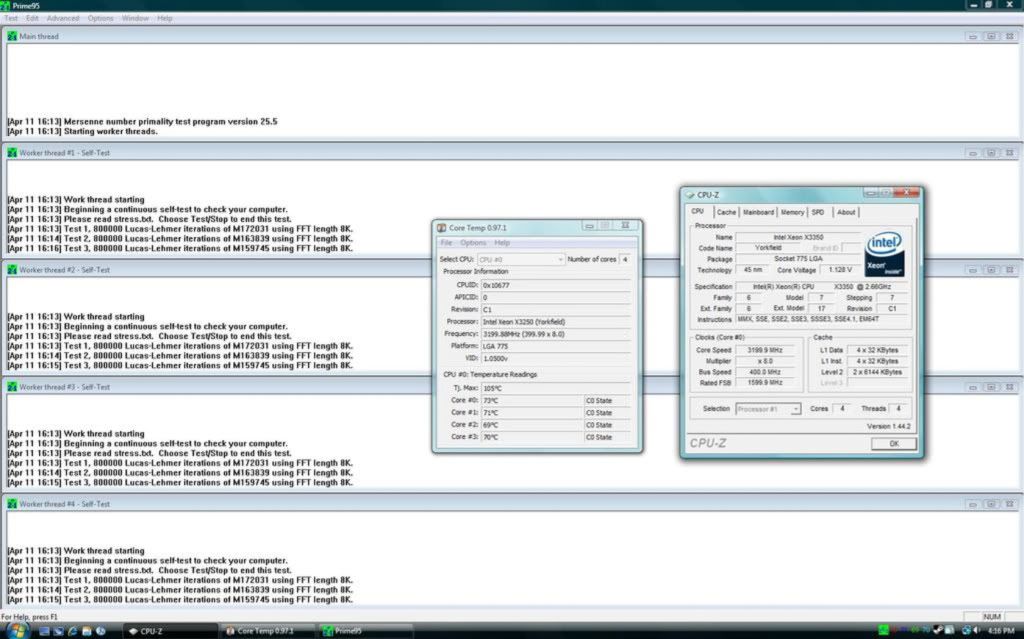Screen dimensions: 1024x639
Task: Click the Worker thread #3 window icon
Action: coord(12,387)
